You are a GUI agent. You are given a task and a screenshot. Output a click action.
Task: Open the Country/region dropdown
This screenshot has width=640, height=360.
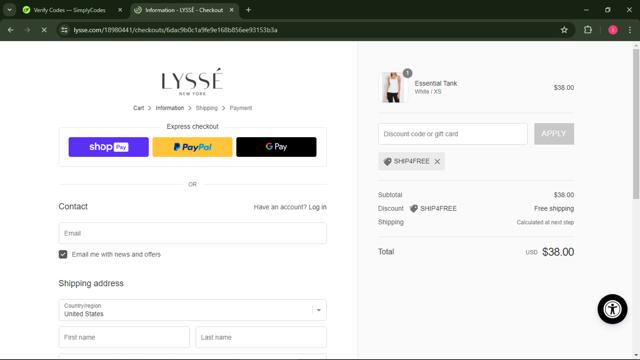pyautogui.click(x=192, y=310)
